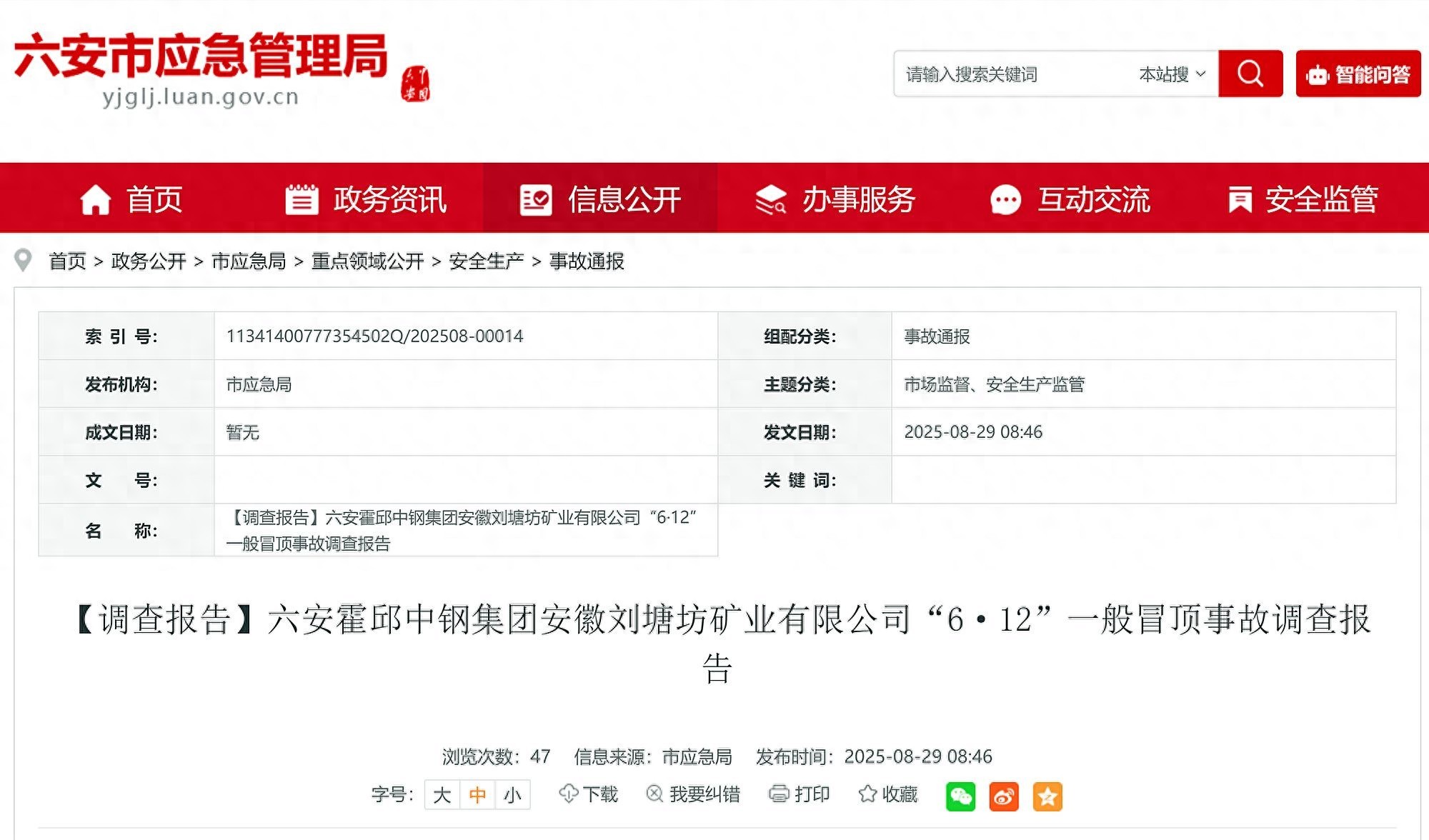Expand the 本站搜 search scope dropdown
1429x840 pixels.
tap(1172, 74)
